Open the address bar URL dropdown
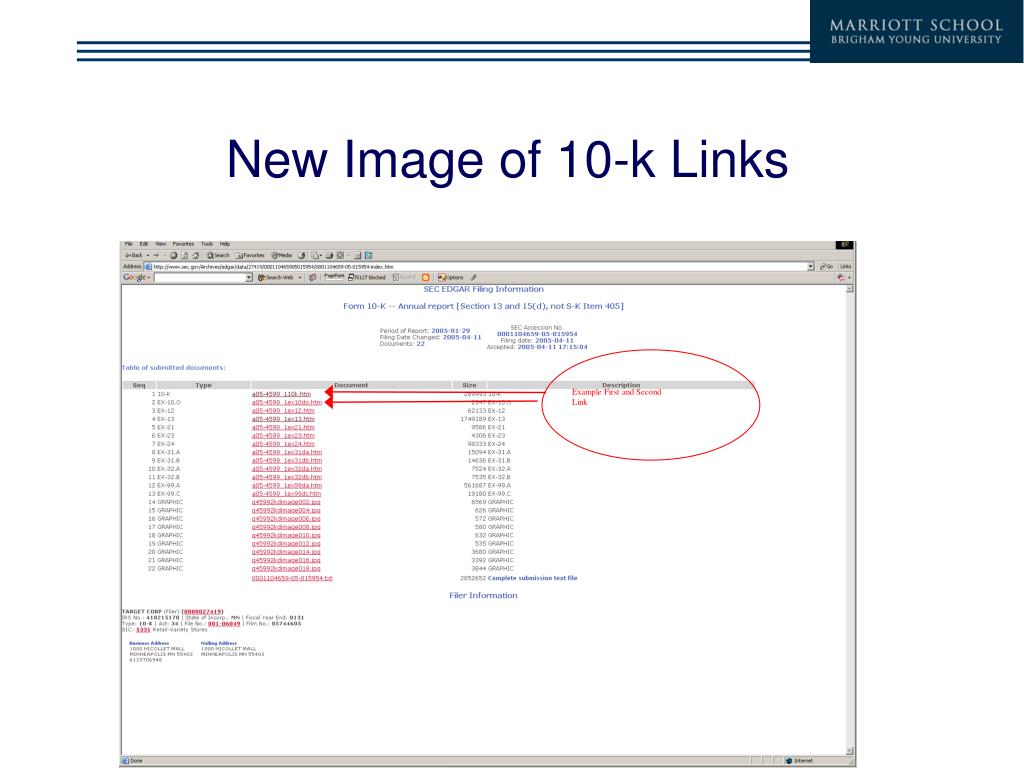This screenshot has height=768, width=1024. [811, 266]
